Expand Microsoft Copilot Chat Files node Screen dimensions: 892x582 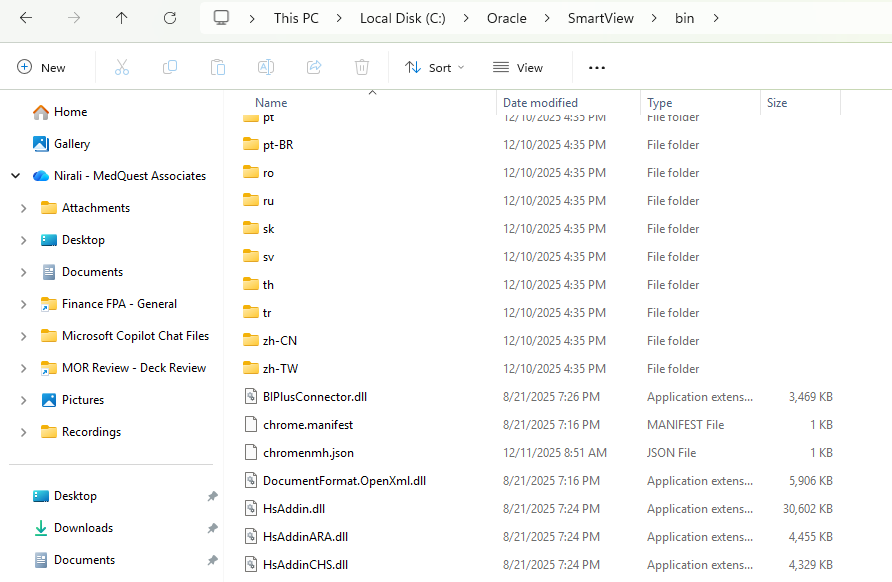[23, 336]
